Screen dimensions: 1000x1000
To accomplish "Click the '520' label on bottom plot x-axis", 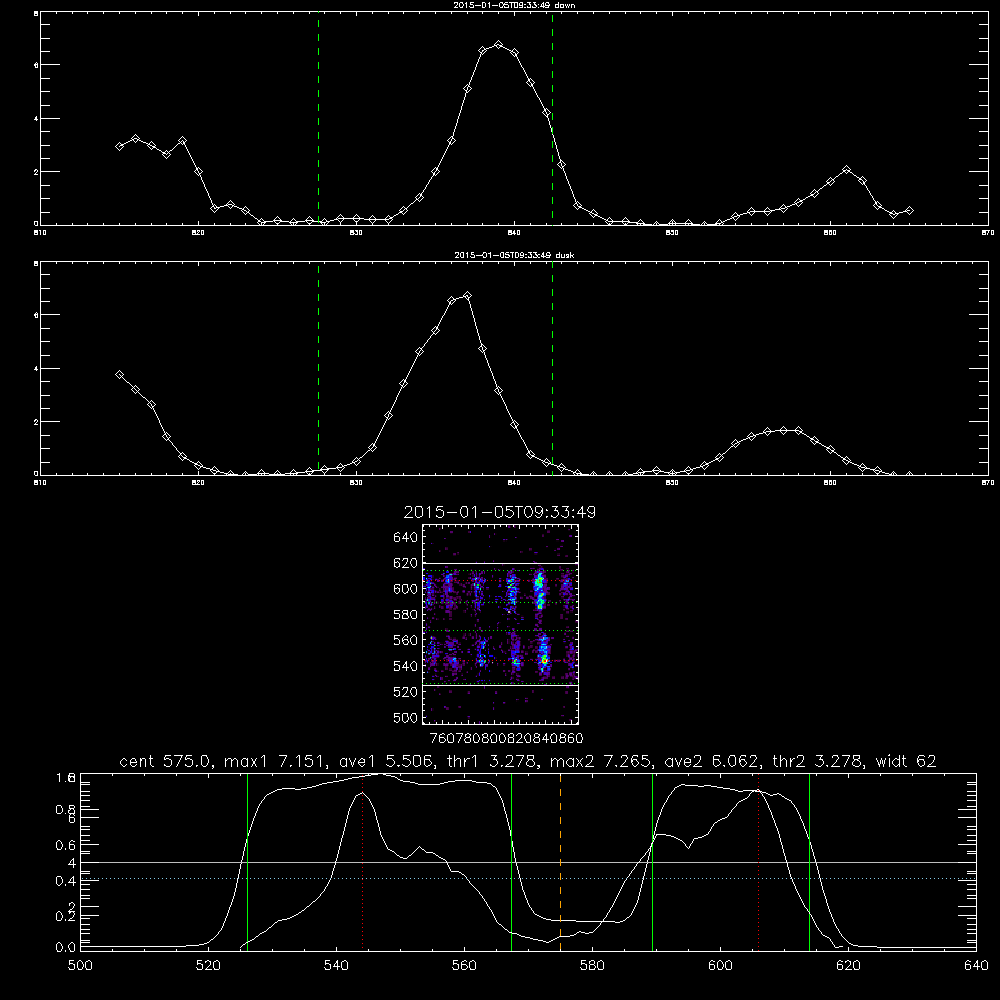I will 208,966.
